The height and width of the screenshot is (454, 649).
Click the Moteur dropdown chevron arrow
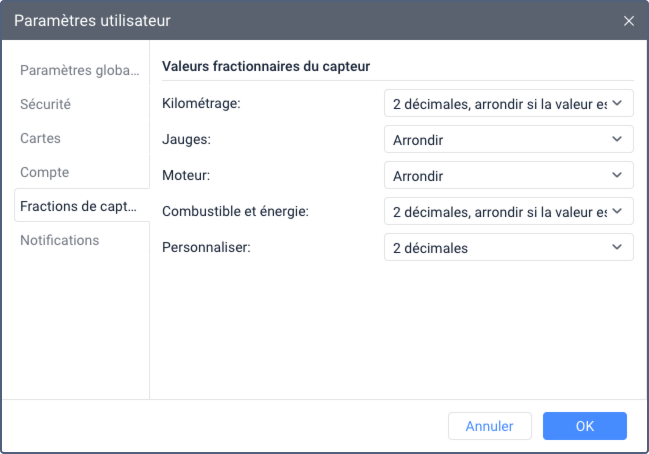[618, 175]
